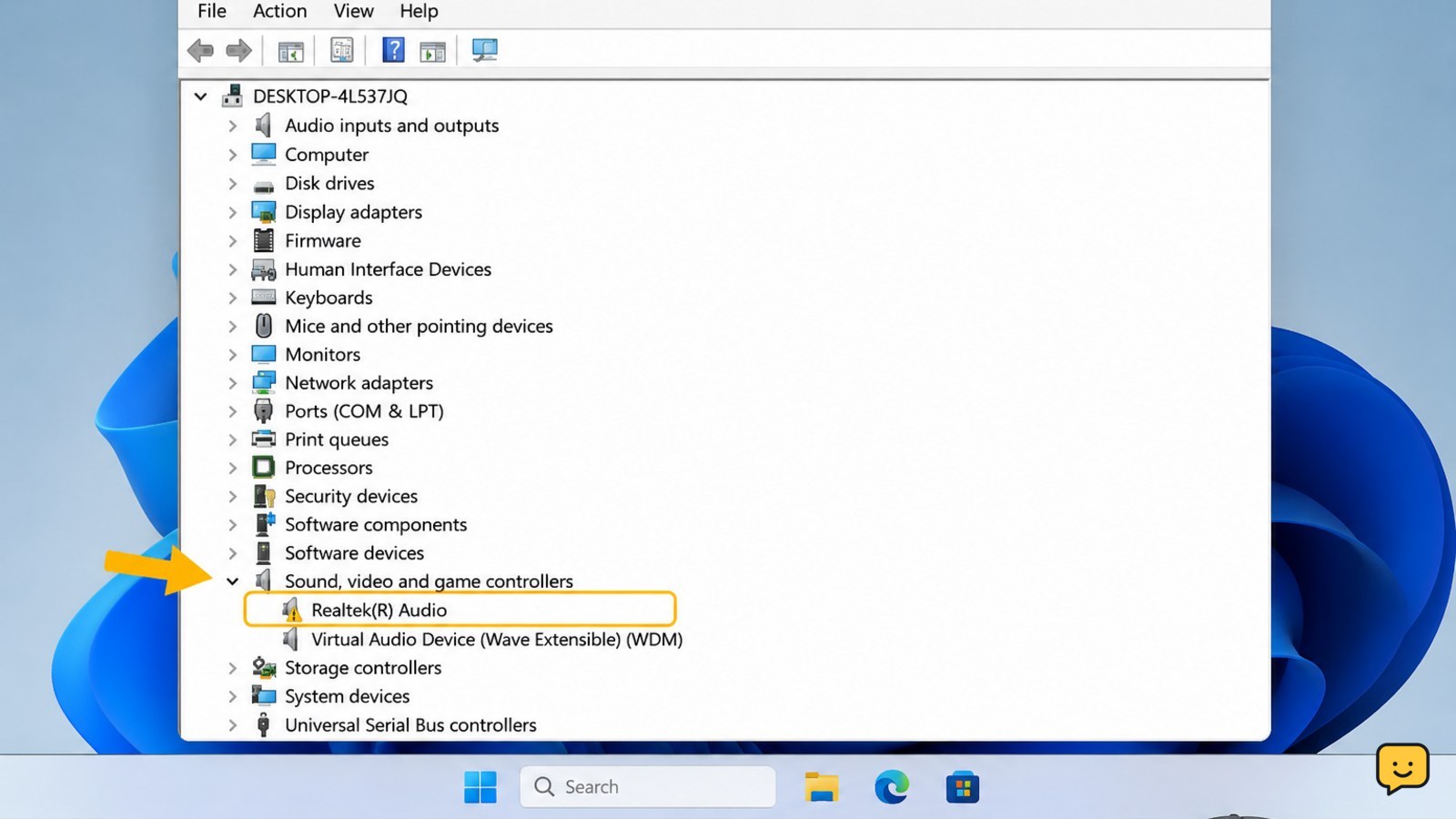The width and height of the screenshot is (1456, 819).
Task: Open the File menu
Action: (211, 11)
